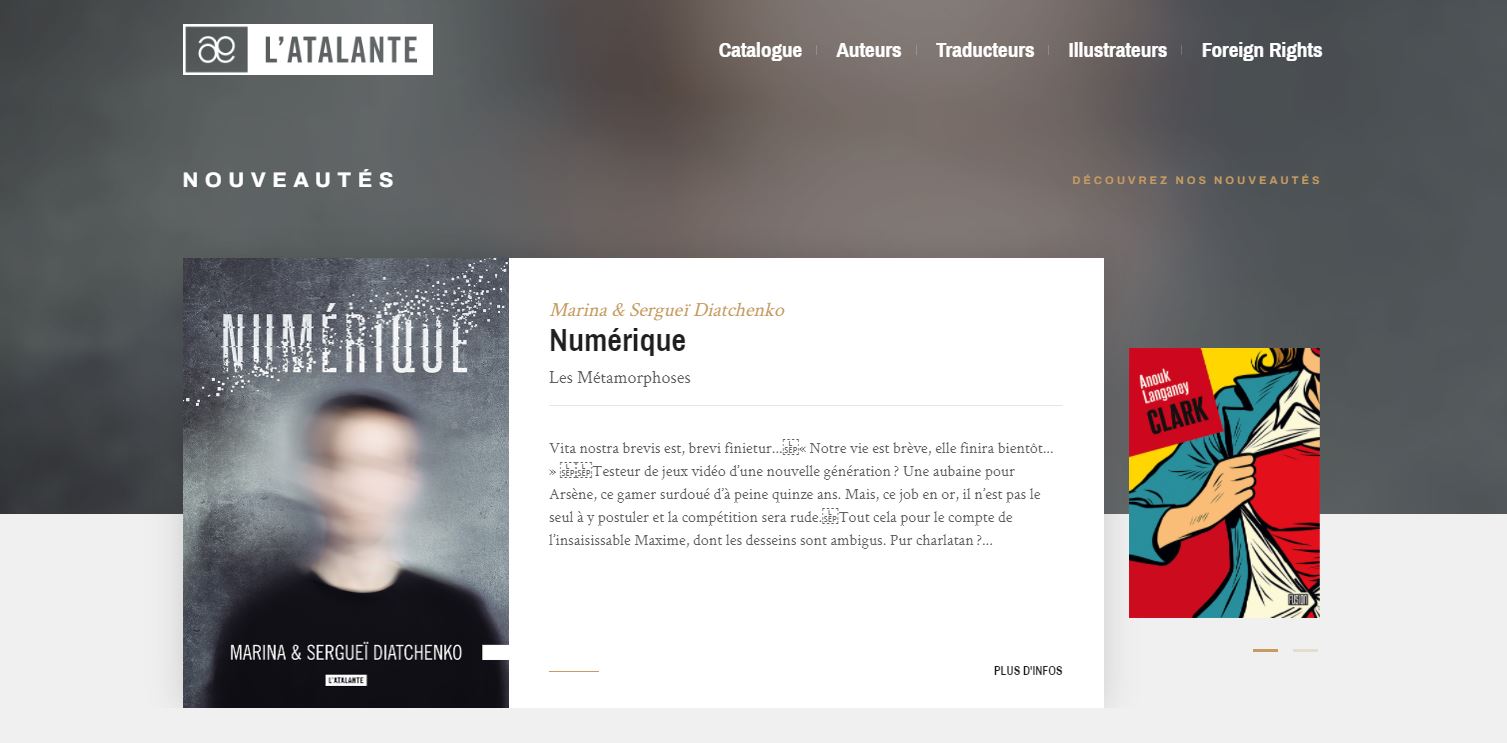Open the Foreign Rights page
The image size is (1507, 743).
pos(1262,50)
